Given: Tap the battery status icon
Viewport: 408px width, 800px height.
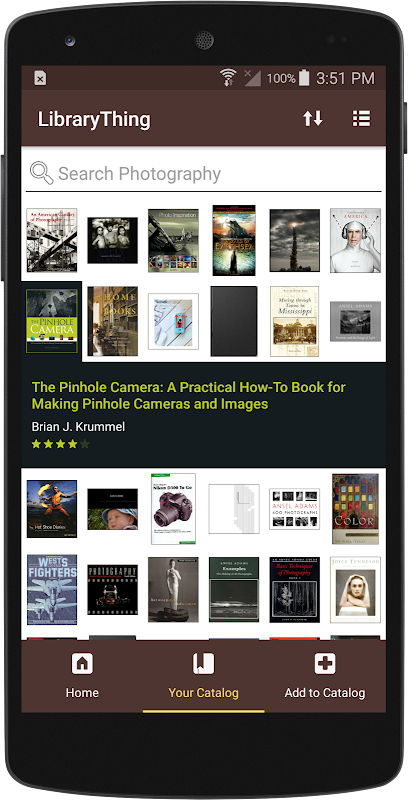Looking at the screenshot, I should (304, 78).
